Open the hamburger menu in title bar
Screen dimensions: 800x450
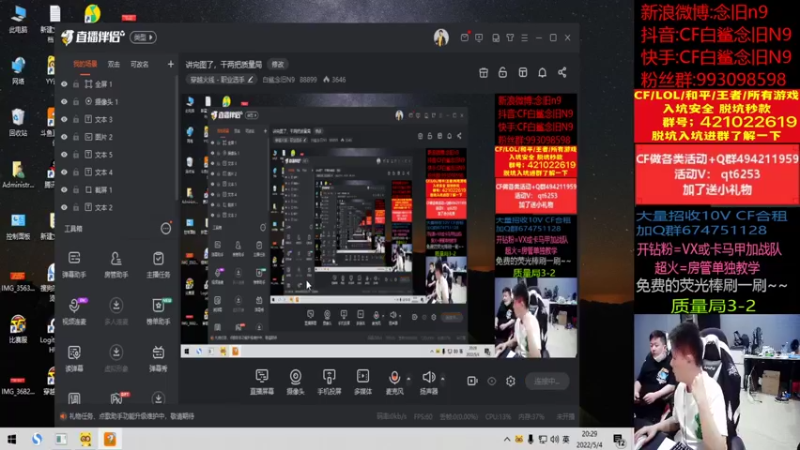click(524, 38)
